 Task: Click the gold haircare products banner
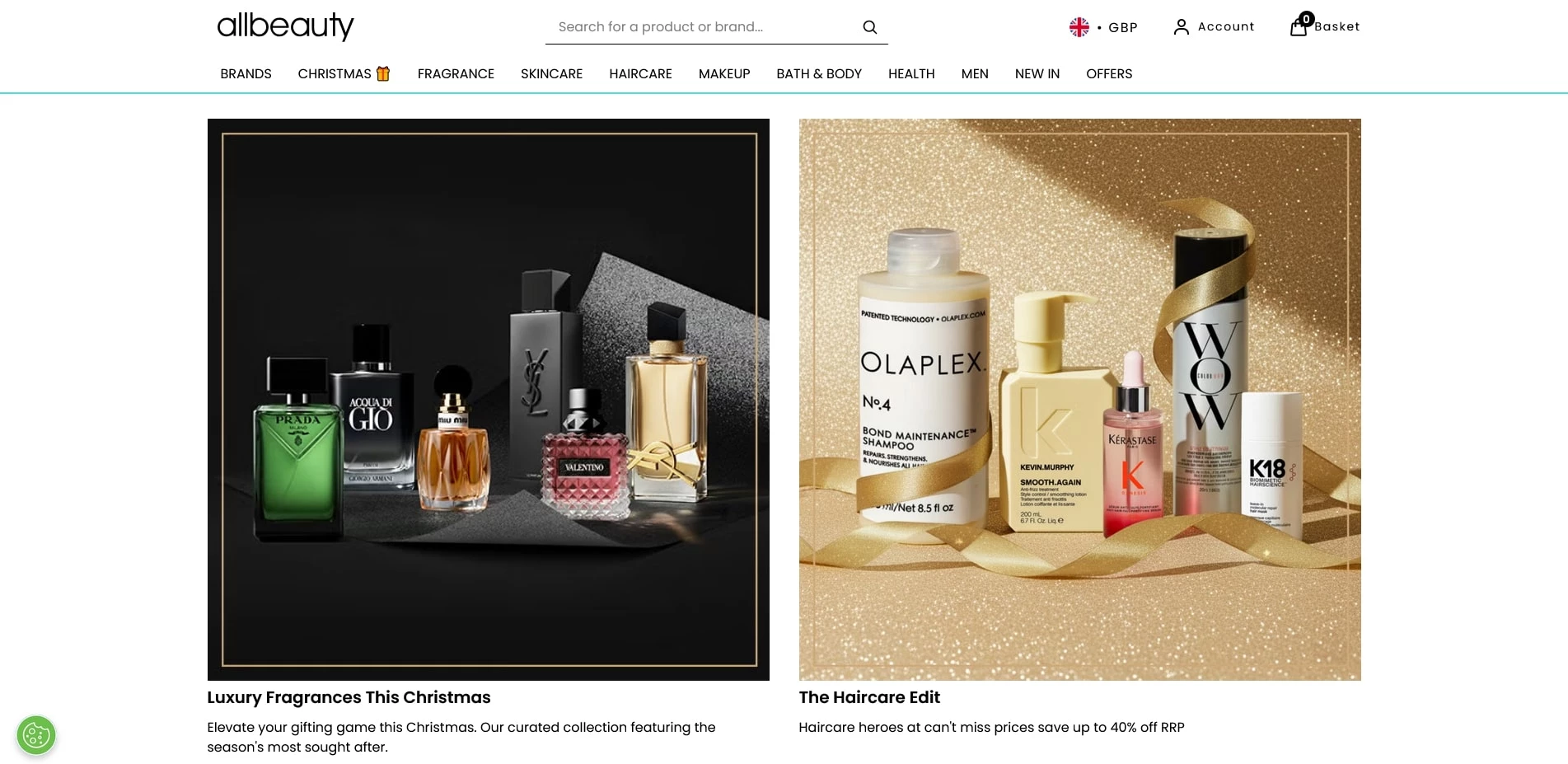pyautogui.click(x=1079, y=400)
